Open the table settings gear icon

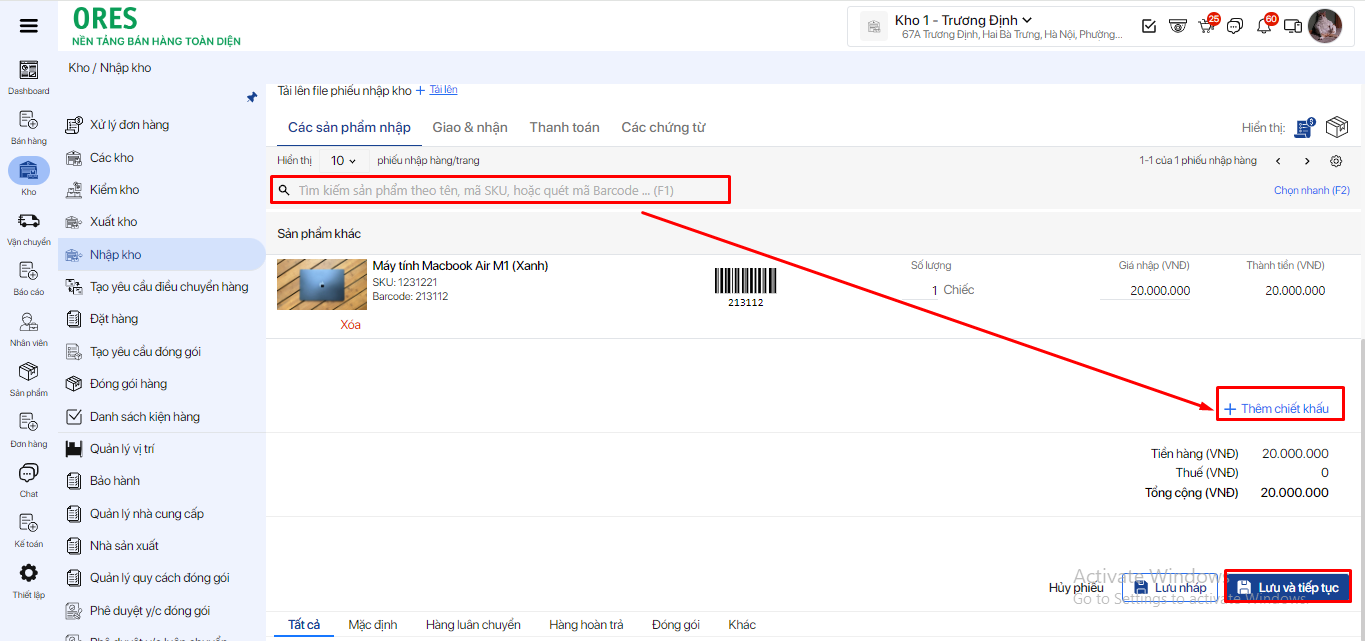pos(1336,161)
